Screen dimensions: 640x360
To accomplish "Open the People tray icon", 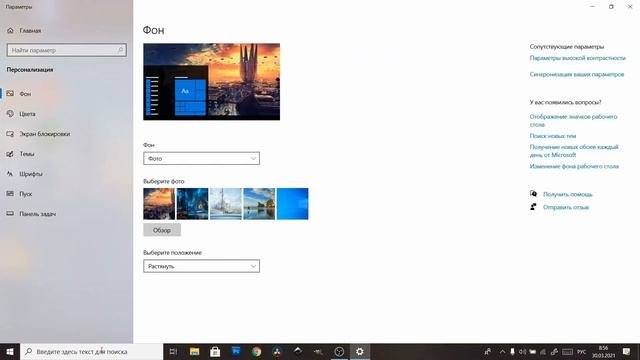I will [487, 352].
